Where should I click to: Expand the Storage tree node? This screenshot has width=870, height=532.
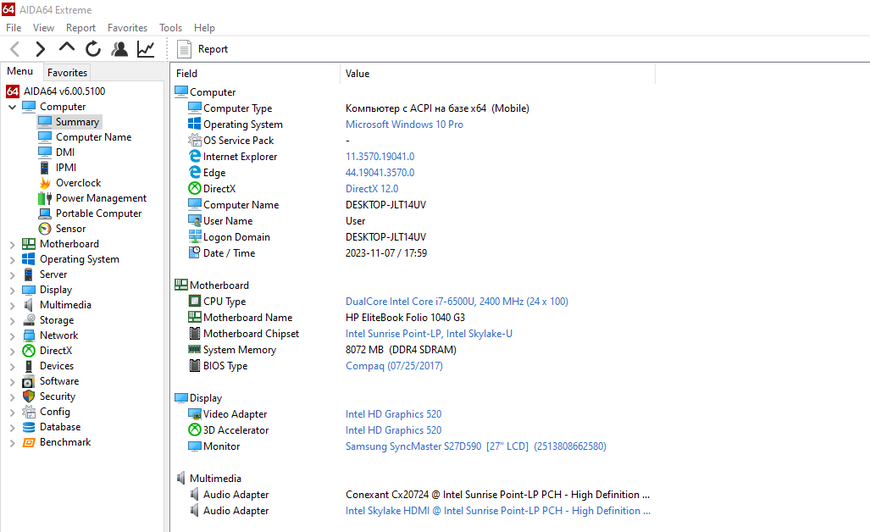click(x=12, y=321)
